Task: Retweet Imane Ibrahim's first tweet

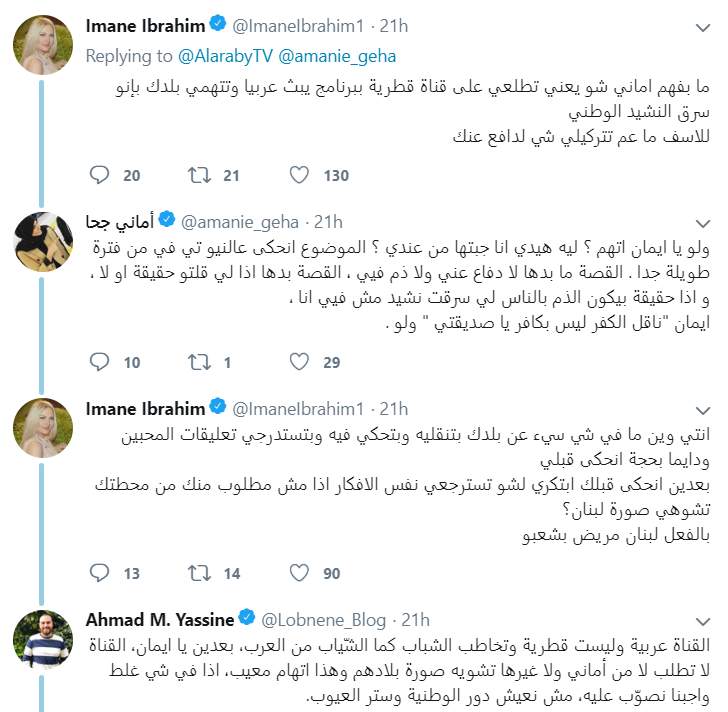Action: 199,175
